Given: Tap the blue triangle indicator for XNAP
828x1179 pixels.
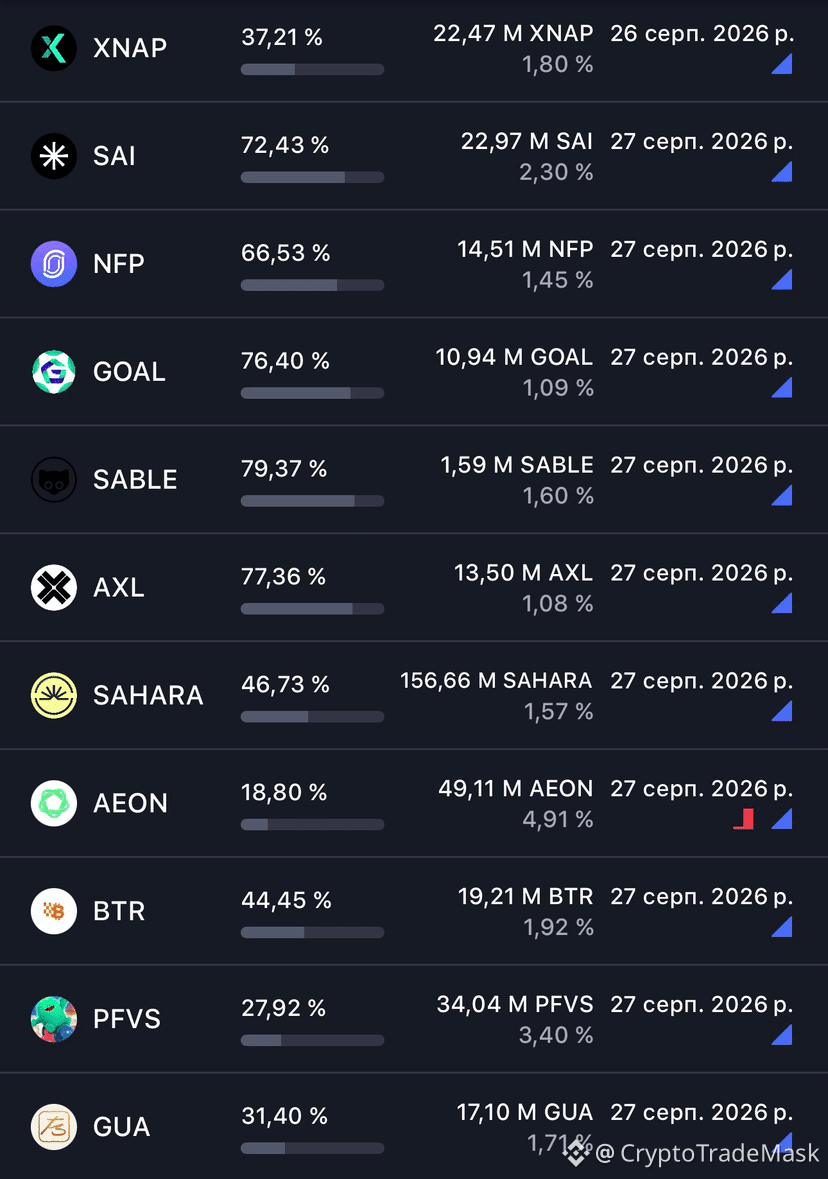Looking at the screenshot, I should click(x=782, y=64).
